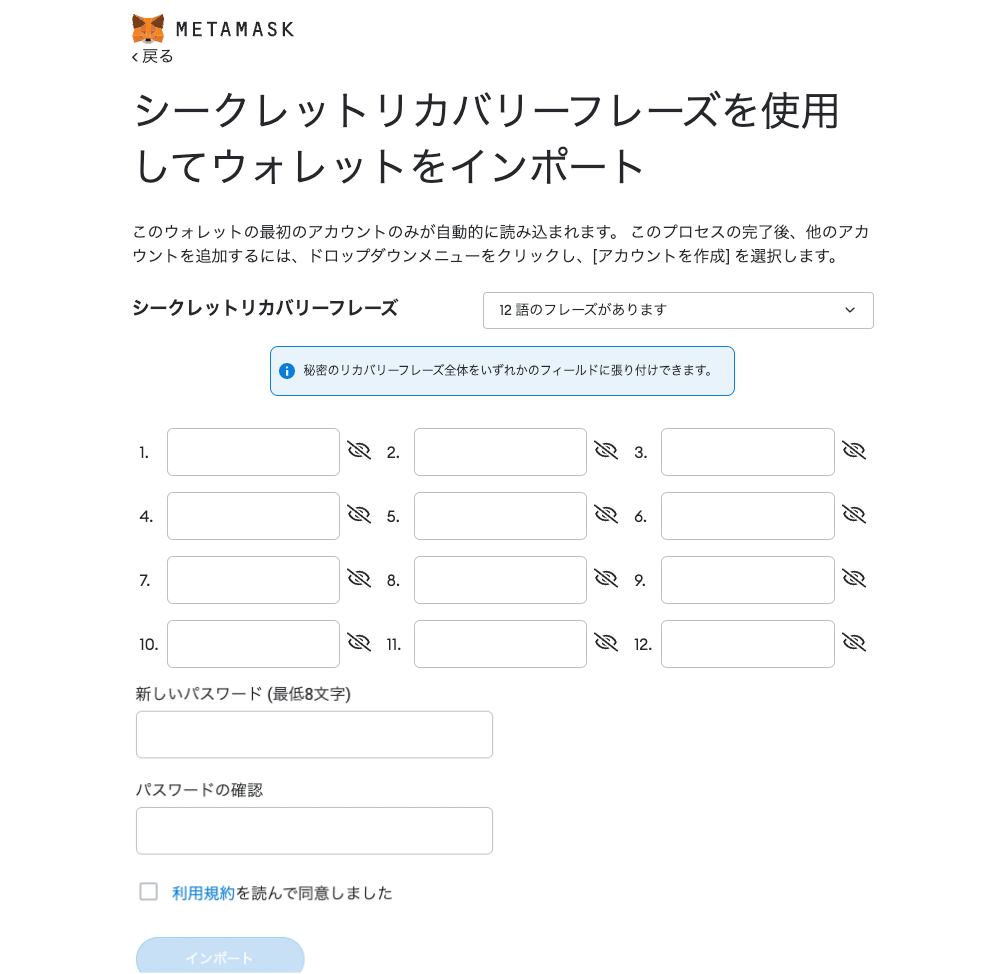Click the info icon in the blue banner
1008x974 pixels.
(x=287, y=370)
